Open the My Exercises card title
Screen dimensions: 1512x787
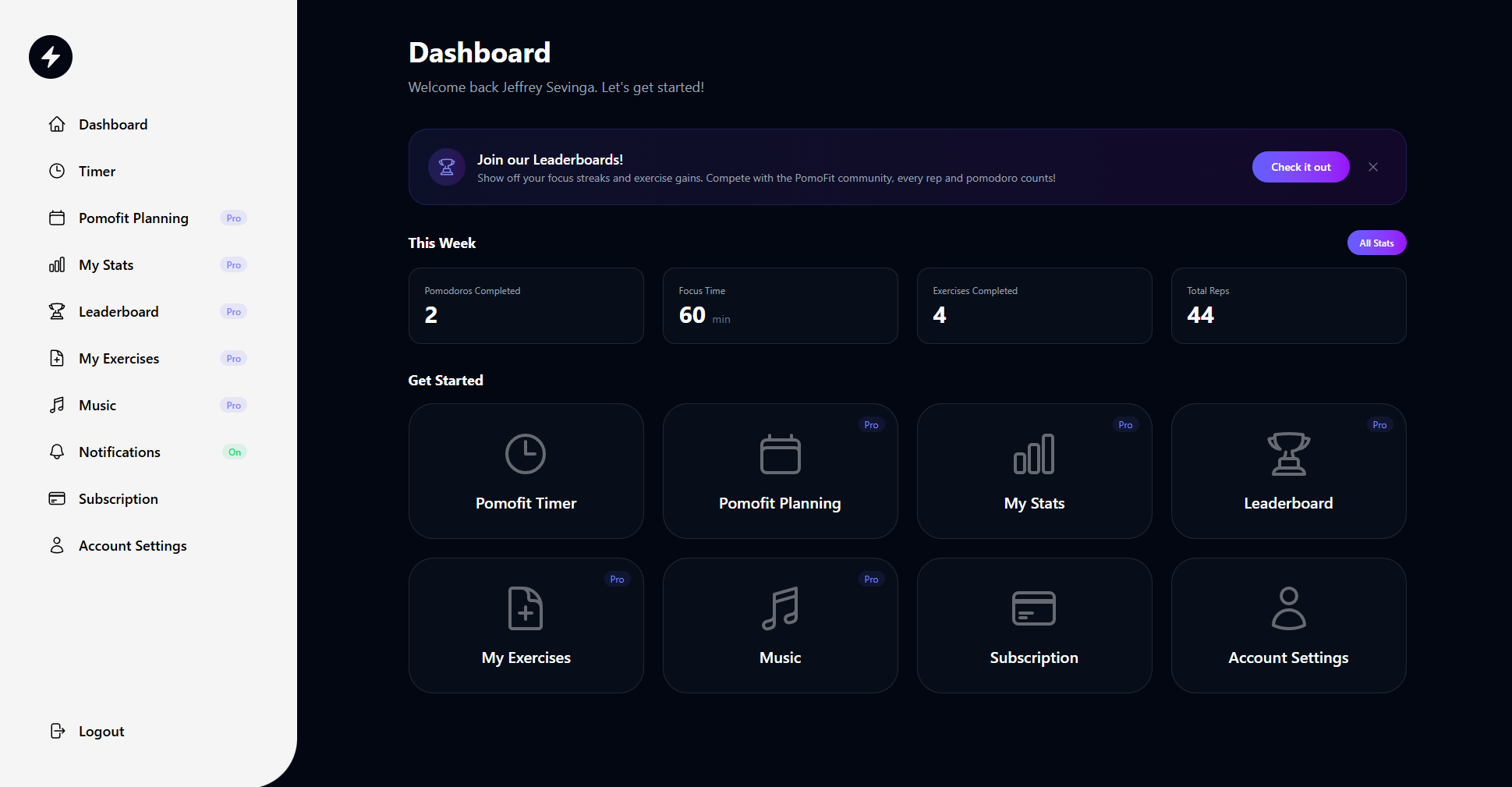[x=526, y=658]
